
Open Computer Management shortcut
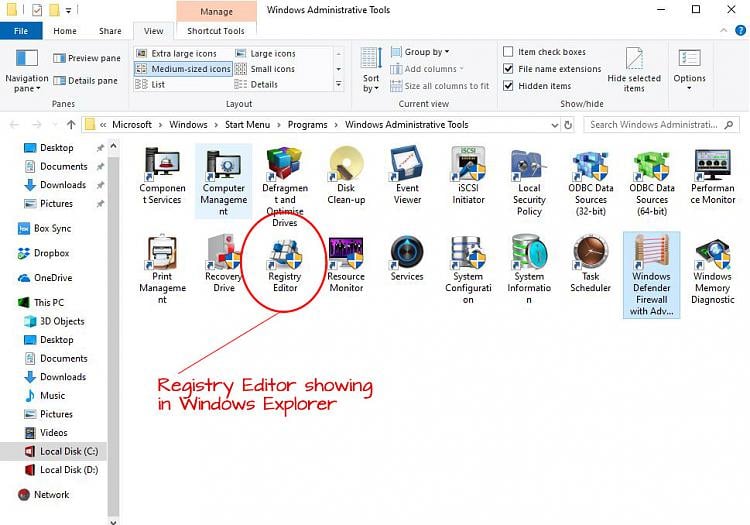[x=223, y=181]
